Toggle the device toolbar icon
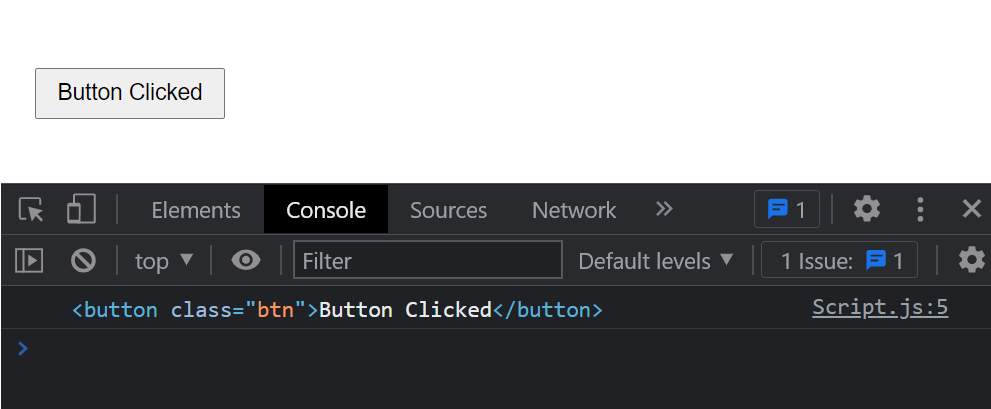 (x=82, y=209)
